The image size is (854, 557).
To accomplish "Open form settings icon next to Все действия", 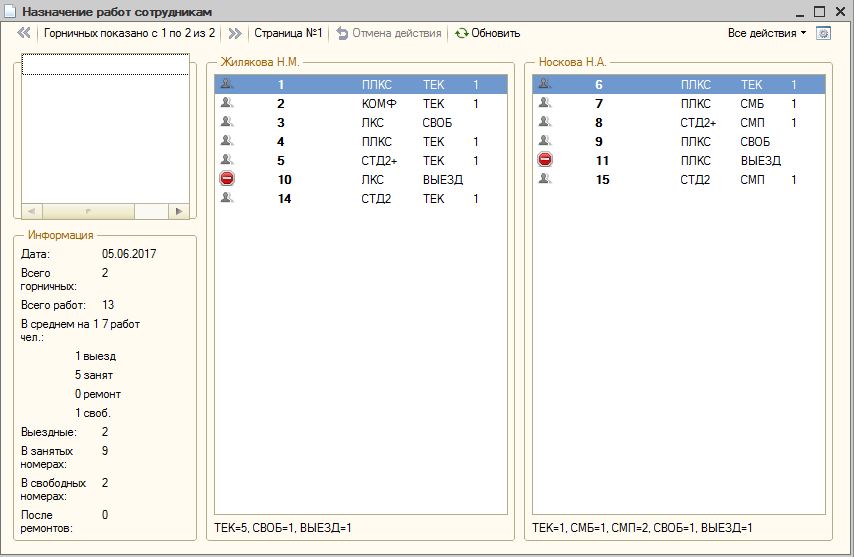I will pyautogui.click(x=824, y=33).
